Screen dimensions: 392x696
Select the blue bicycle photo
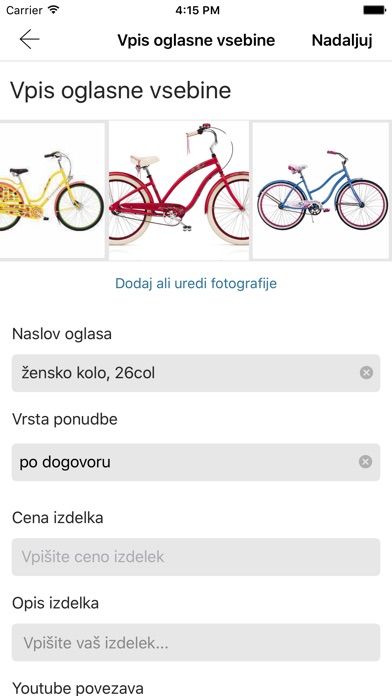(321, 190)
